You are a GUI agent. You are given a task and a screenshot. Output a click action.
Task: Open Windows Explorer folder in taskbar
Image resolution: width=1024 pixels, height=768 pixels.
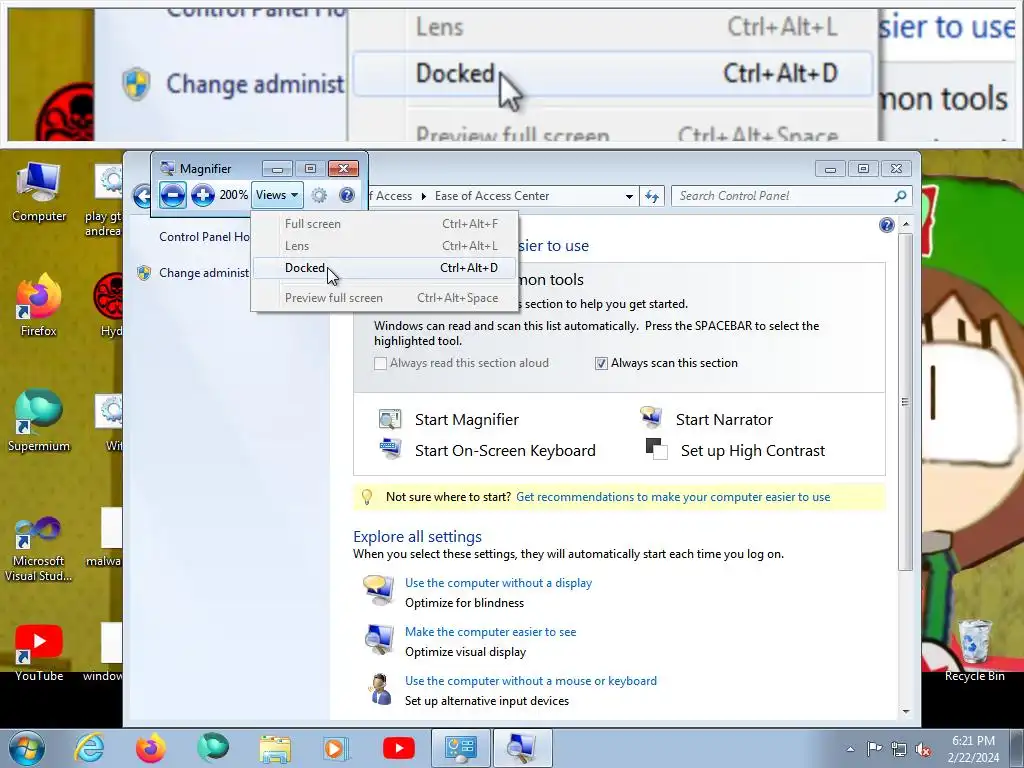tap(275, 748)
